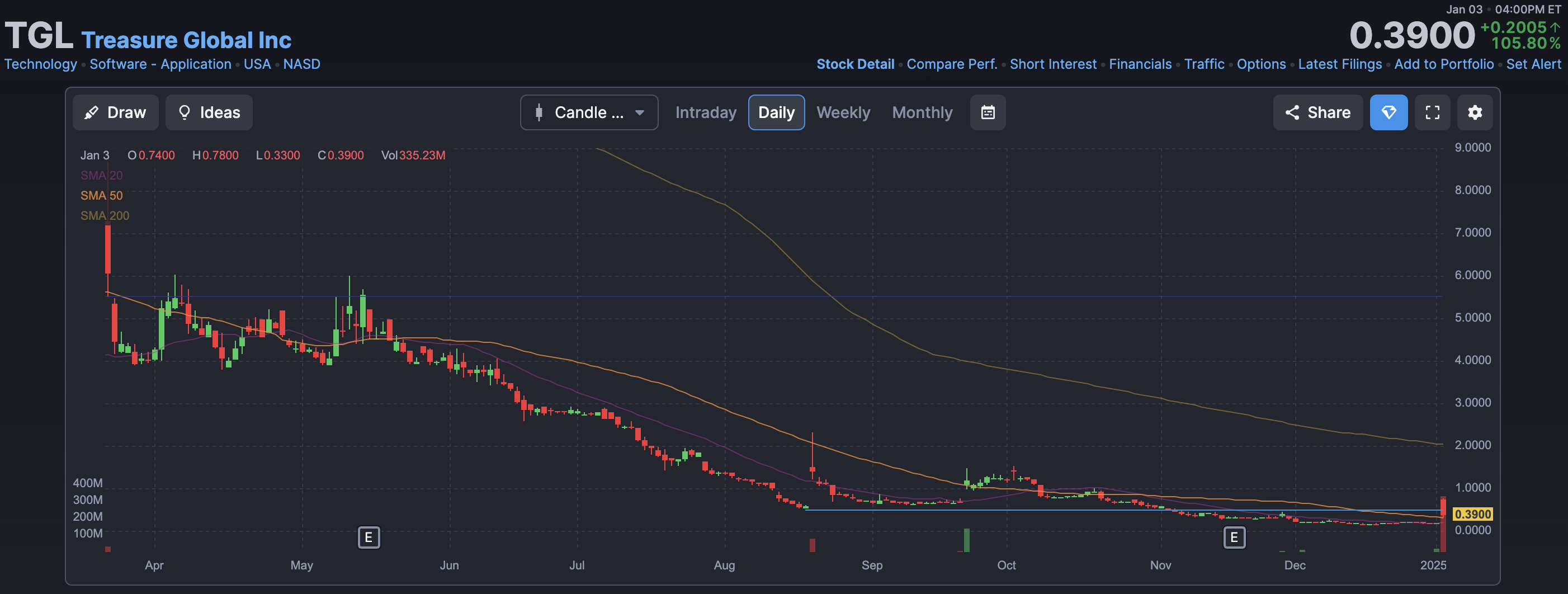Click the open price 0.7400 value

click(x=157, y=155)
